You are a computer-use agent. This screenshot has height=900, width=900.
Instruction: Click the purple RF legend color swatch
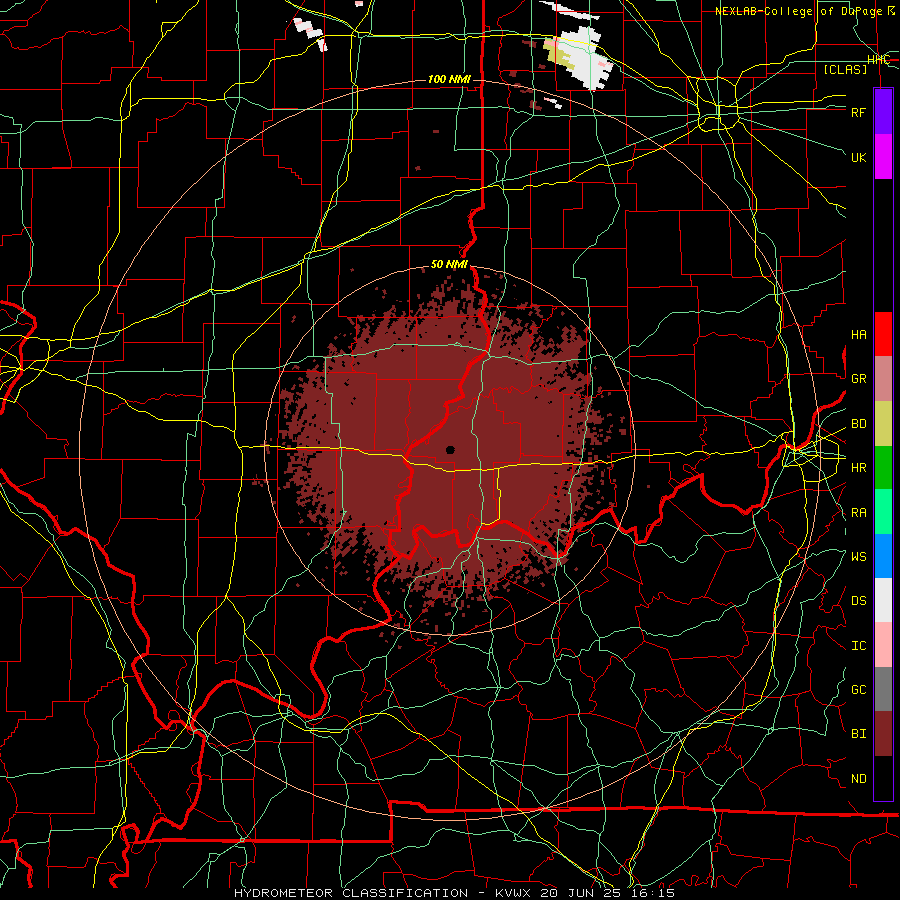883,112
